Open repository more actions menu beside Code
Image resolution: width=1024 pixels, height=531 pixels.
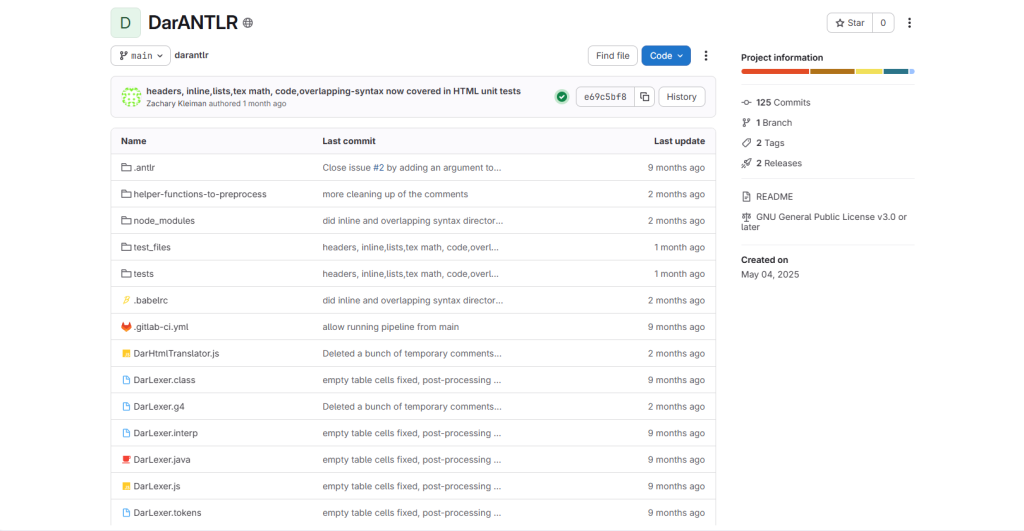(706, 56)
